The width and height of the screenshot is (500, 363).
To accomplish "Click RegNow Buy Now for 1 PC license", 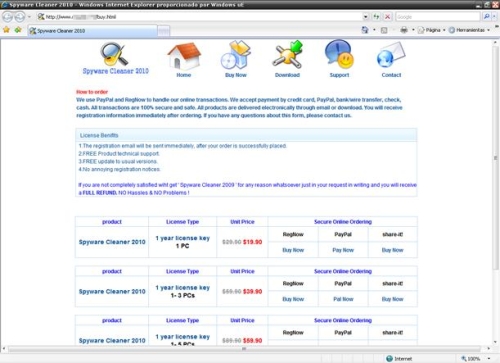I will tap(293, 250).
